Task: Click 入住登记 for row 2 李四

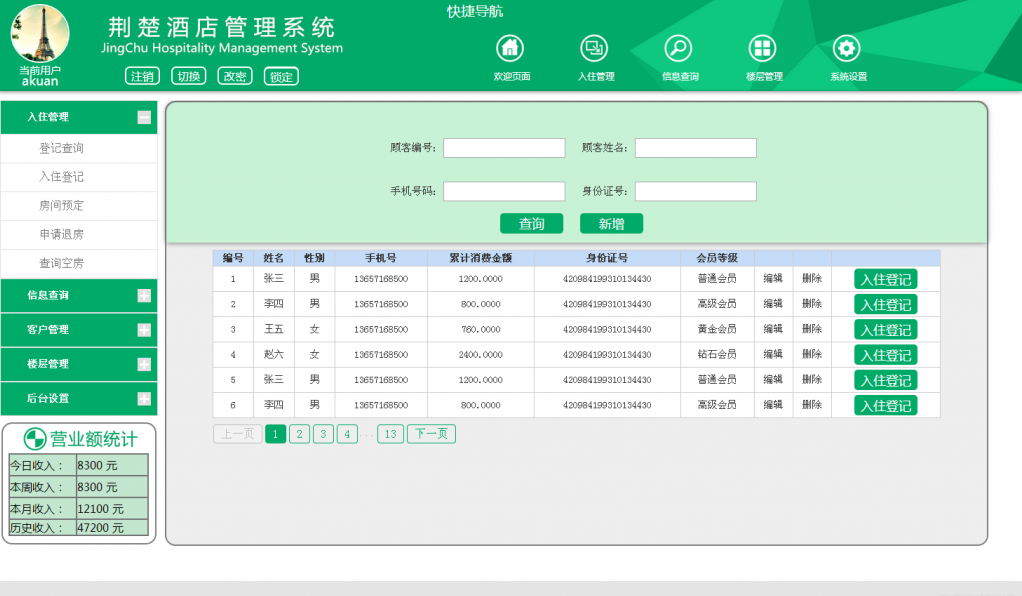Action: [886, 305]
